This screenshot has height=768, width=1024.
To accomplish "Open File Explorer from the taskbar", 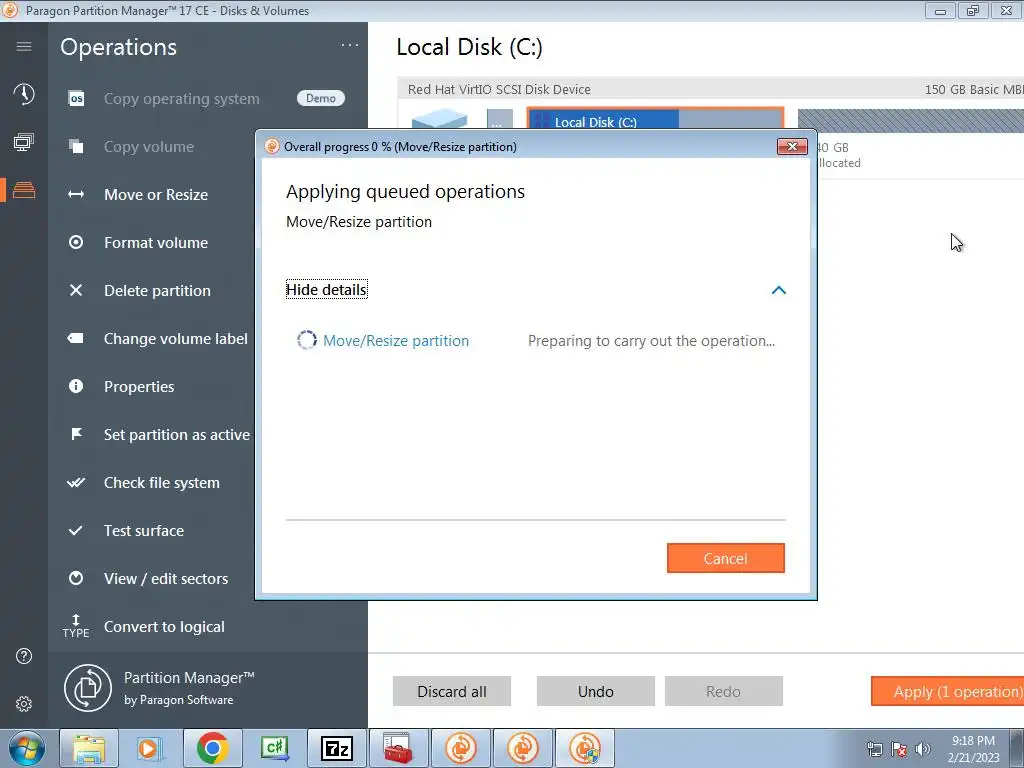I will click(x=89, y=748).
